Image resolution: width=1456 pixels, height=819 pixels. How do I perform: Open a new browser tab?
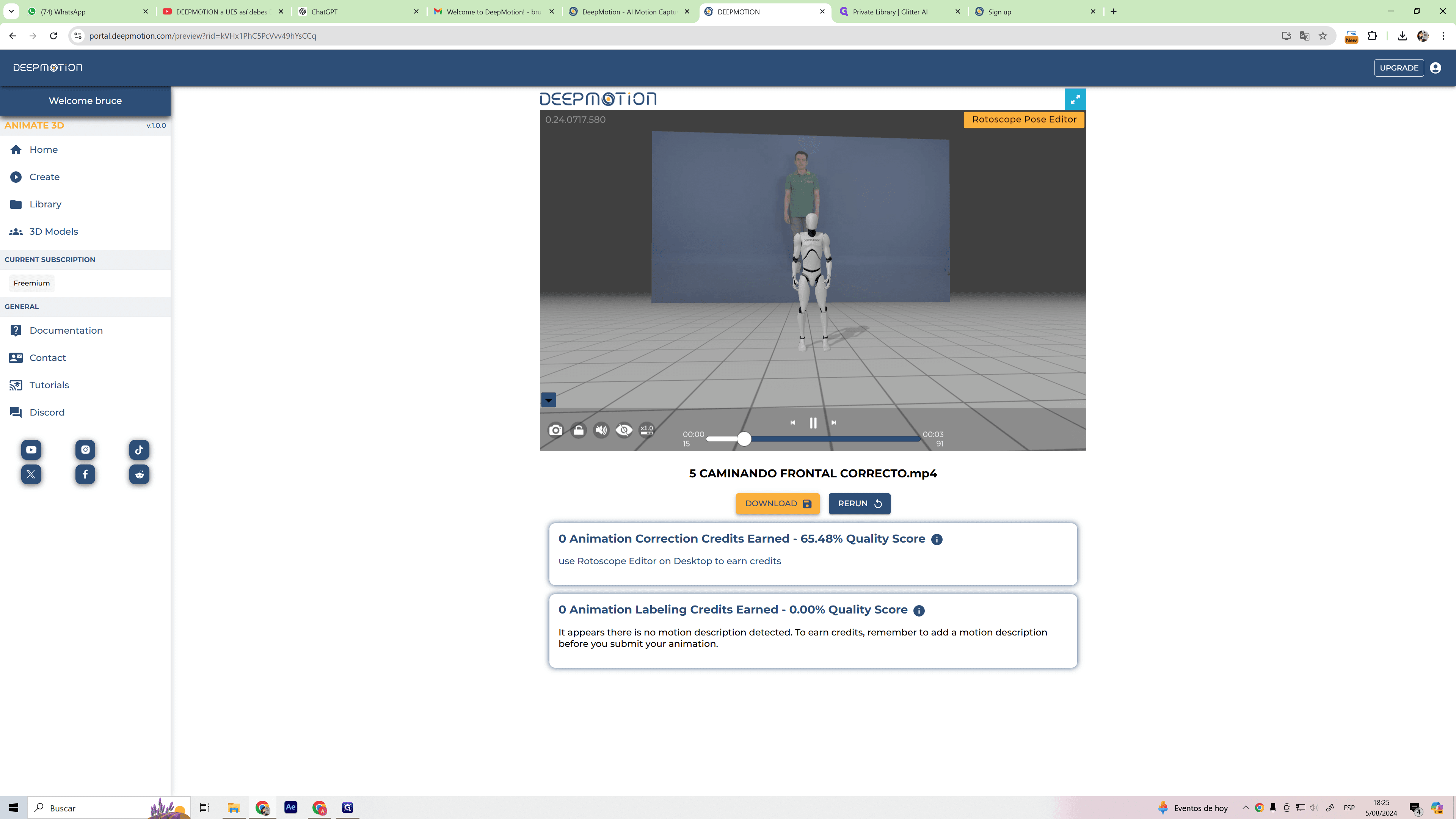pyautogui.click(x=1114, y=11)
